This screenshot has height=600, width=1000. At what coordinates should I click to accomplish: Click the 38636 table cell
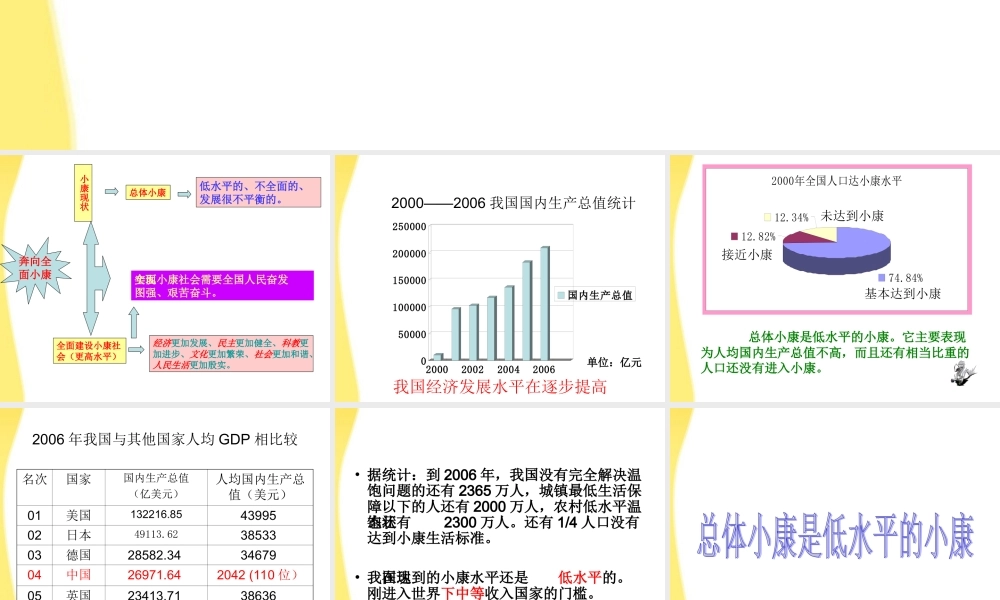[258, 594]
